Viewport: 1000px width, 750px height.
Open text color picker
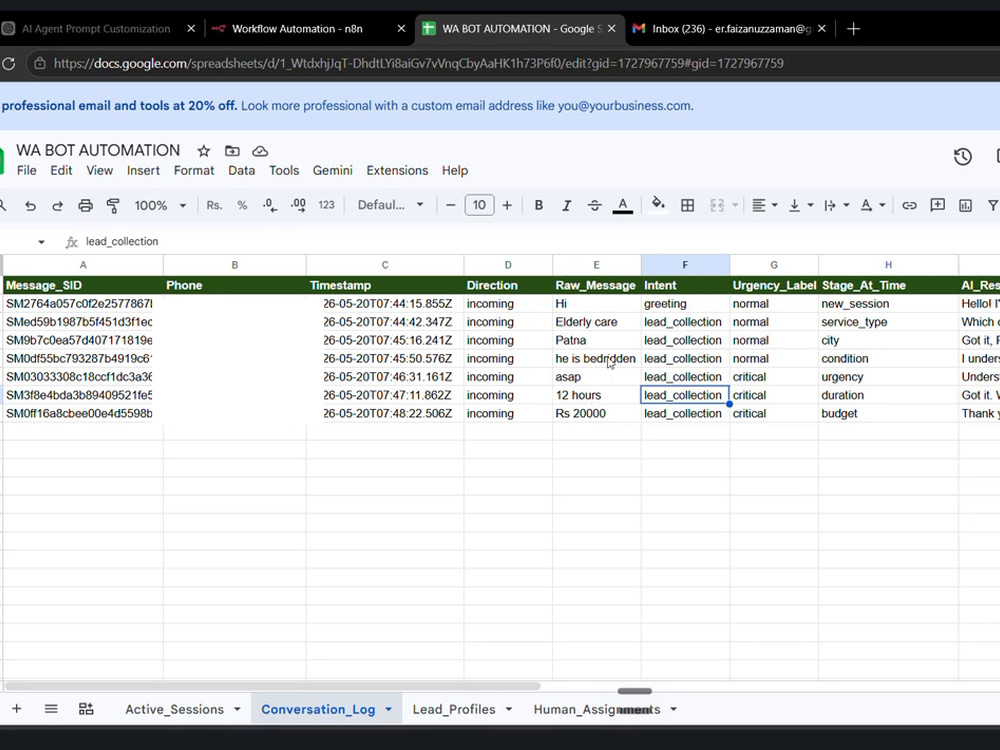pyautogui.click(x=622, y=205)
